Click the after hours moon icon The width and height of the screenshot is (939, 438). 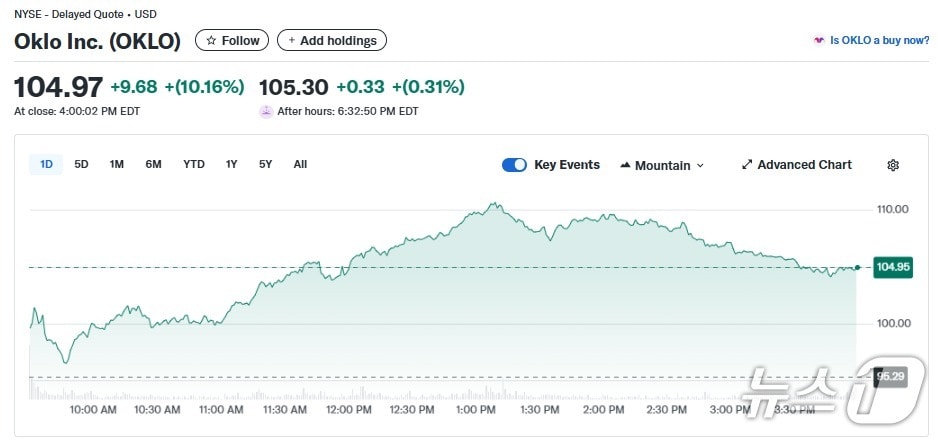(x=266, y=111)
